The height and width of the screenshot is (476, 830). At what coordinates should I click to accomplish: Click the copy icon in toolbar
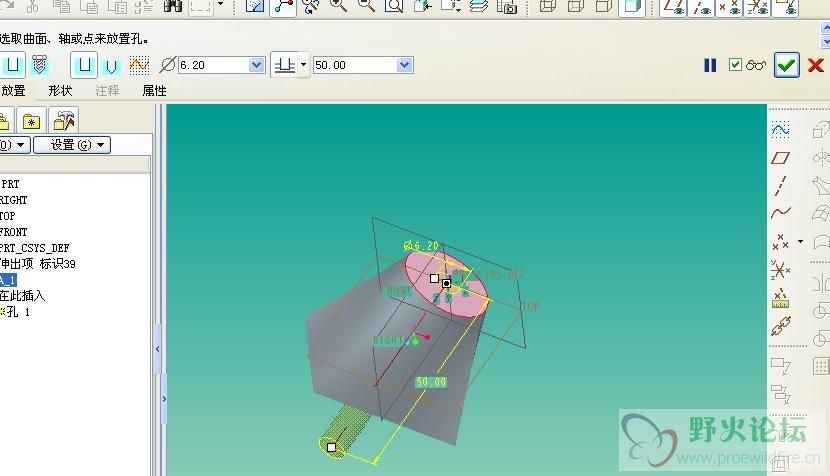click(61, 6)
